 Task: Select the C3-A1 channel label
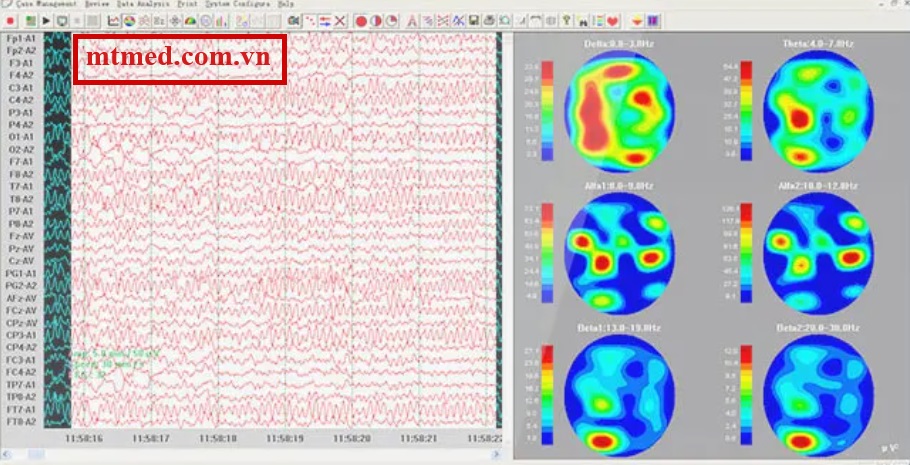pyautogui.click(x=21, y=88)
